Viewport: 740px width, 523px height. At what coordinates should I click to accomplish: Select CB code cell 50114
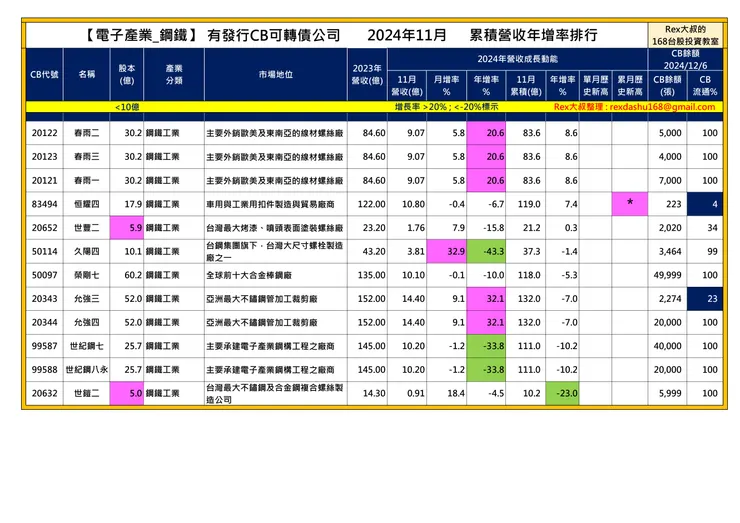44,251
